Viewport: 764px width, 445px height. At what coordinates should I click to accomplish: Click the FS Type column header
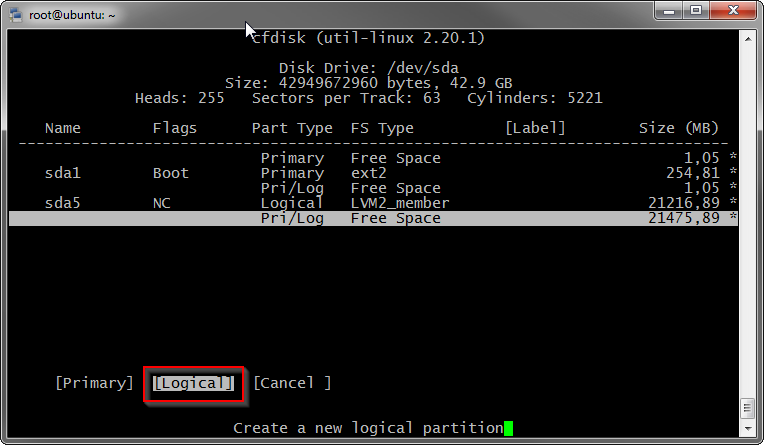tap(382, 128)
